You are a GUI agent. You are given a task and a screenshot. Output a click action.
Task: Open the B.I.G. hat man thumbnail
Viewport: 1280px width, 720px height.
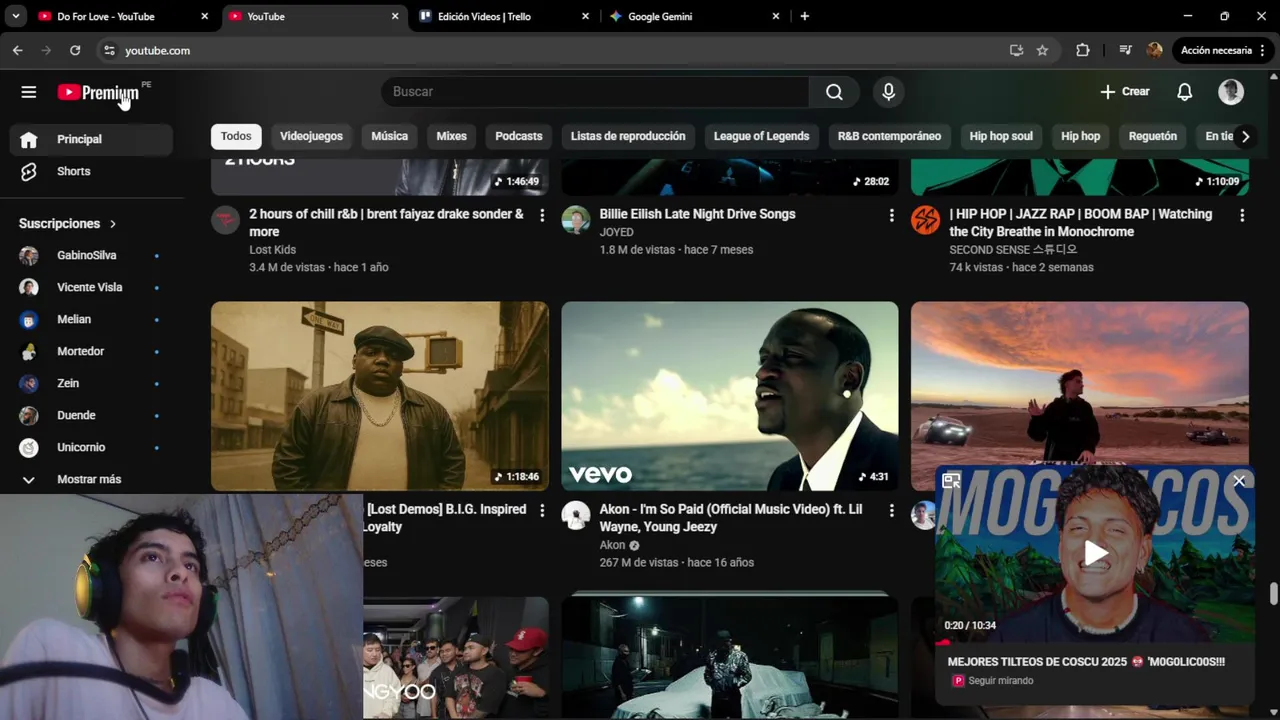[x=379, y=396]
